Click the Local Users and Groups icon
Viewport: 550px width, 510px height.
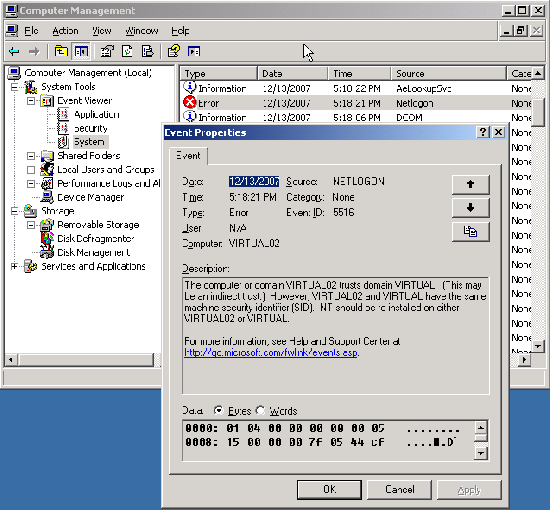pos(47,170)
